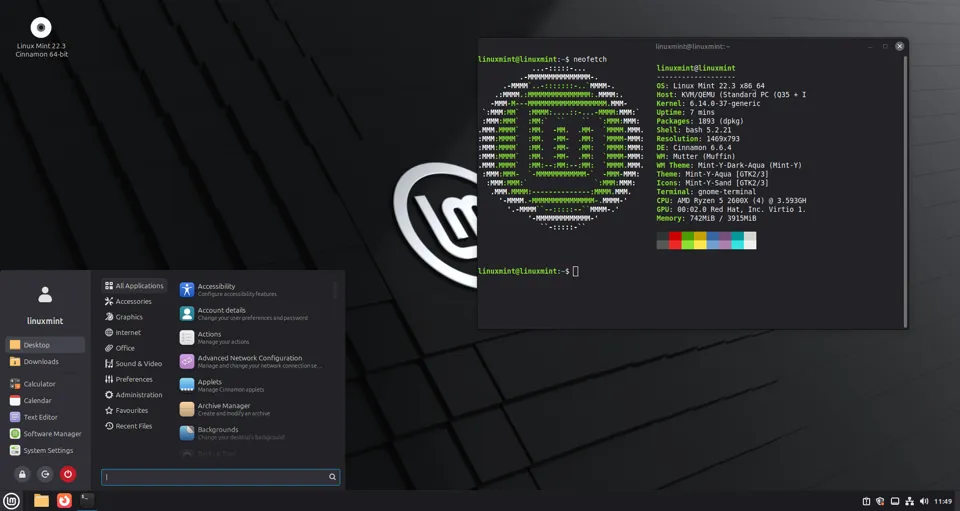
Task: Click the 'DE: Cinnamon 6.6.4' line
Action: tap(694, 147)
